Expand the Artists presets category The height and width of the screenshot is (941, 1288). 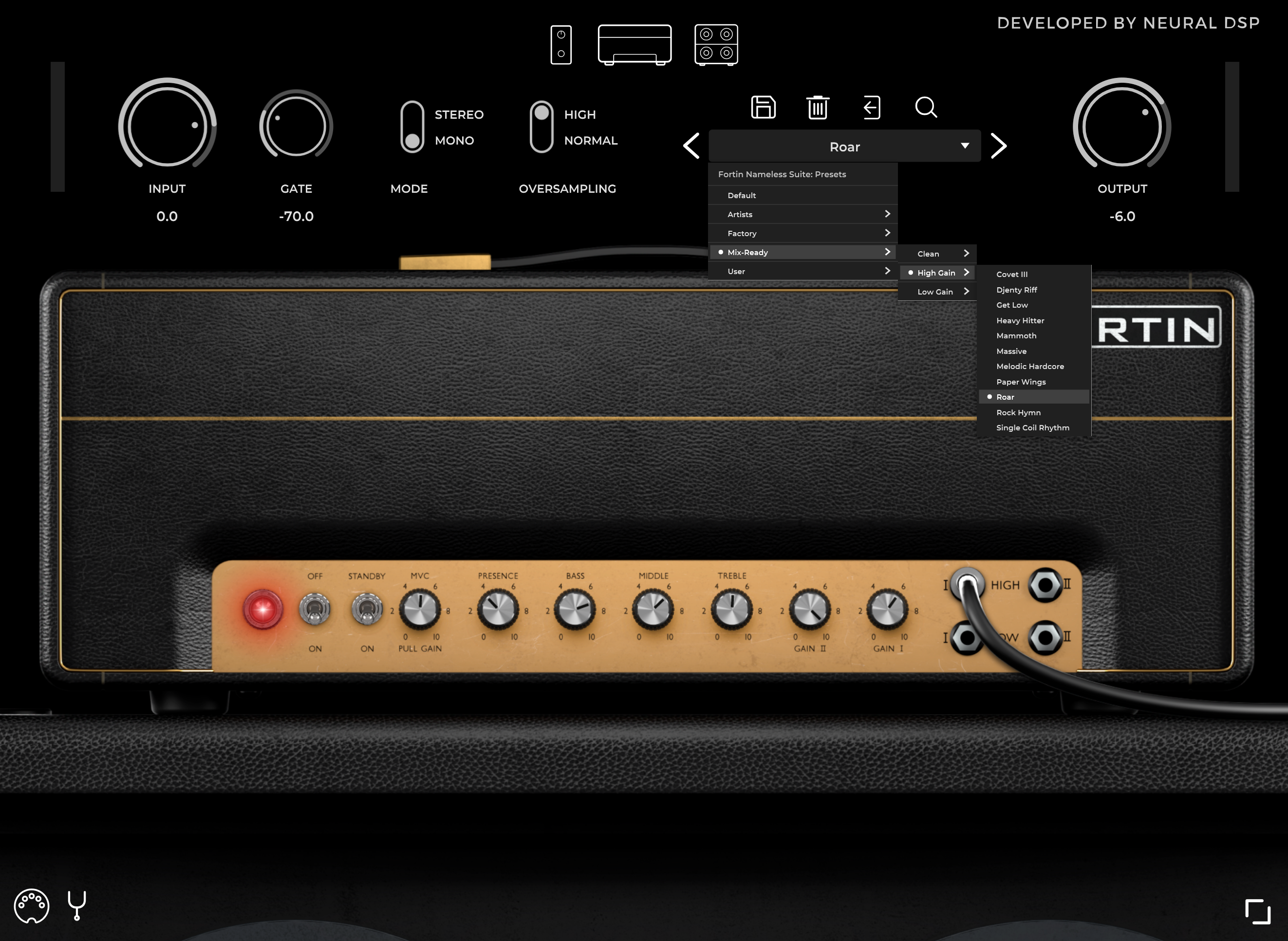[x=799, y=214]
